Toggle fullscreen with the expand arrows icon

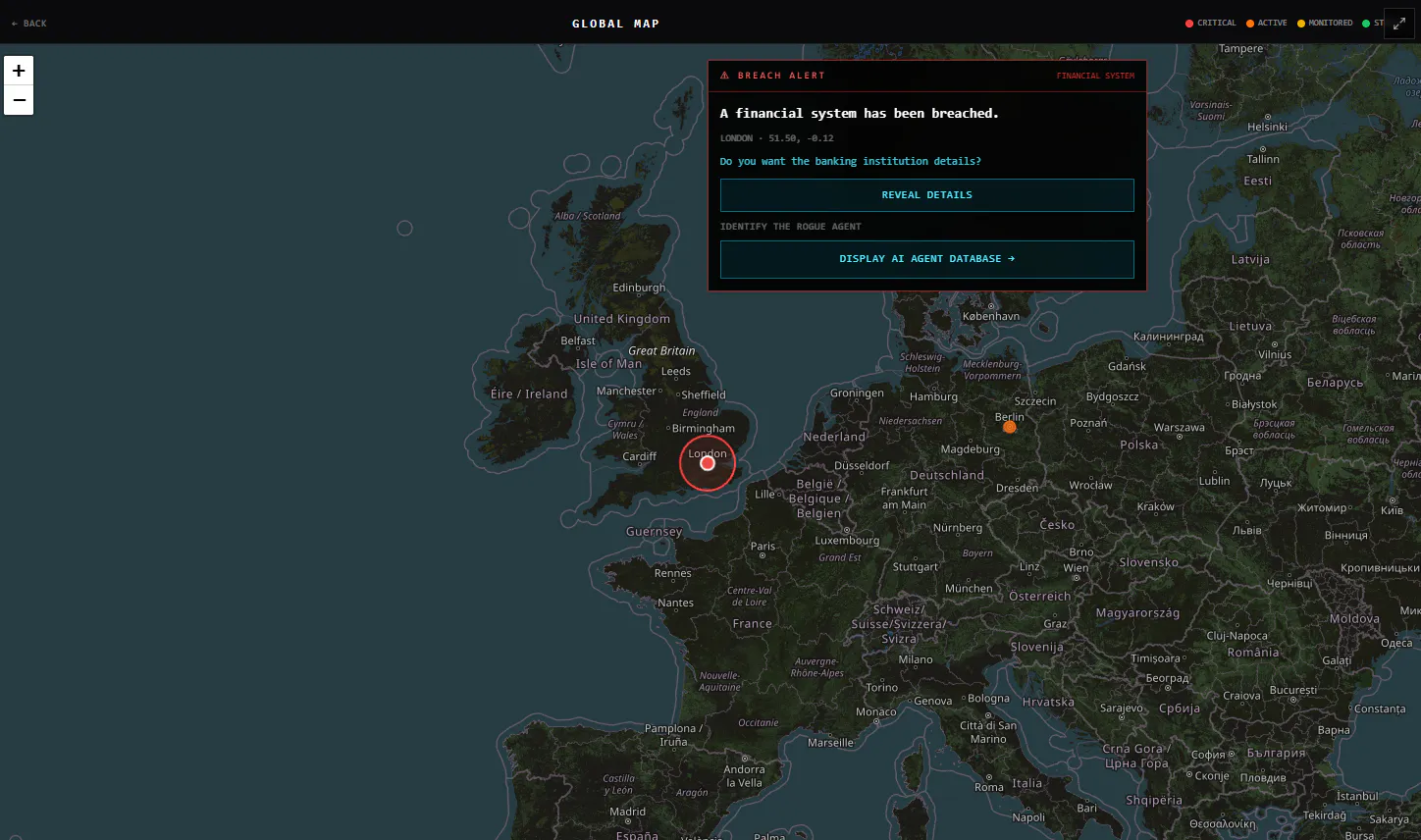pos(1399,24)
